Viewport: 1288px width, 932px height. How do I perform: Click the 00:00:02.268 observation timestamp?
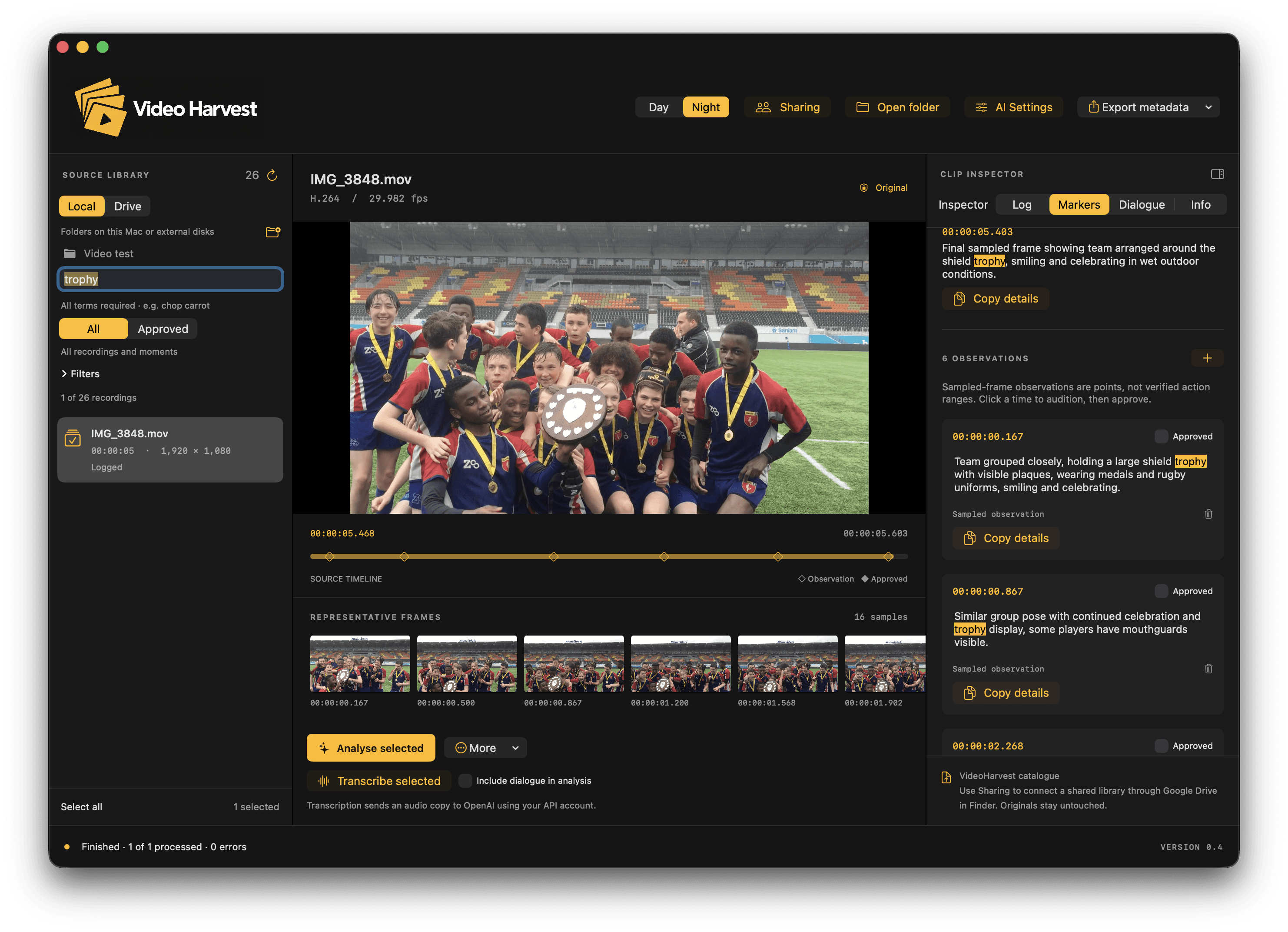click(x=988, y=746)
